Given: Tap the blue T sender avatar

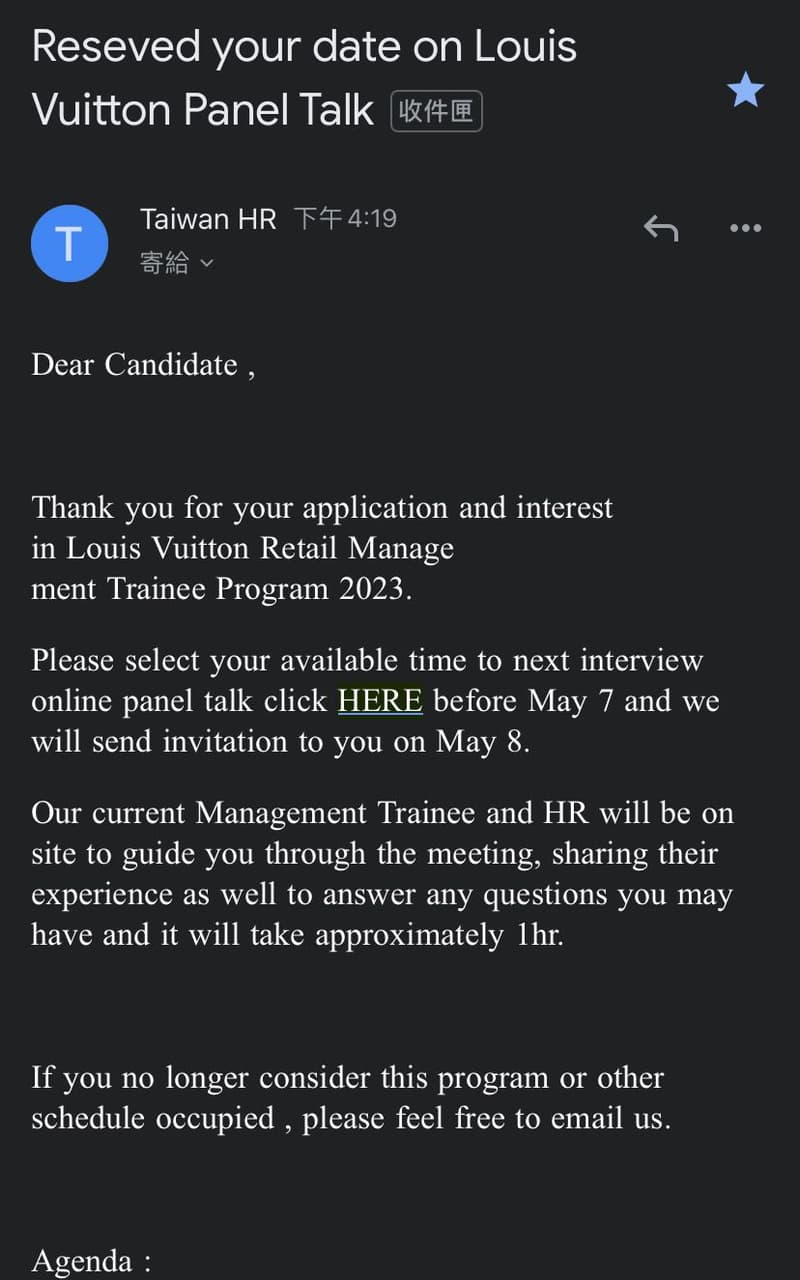Looking at the screenshot, I should coord(69,243).
